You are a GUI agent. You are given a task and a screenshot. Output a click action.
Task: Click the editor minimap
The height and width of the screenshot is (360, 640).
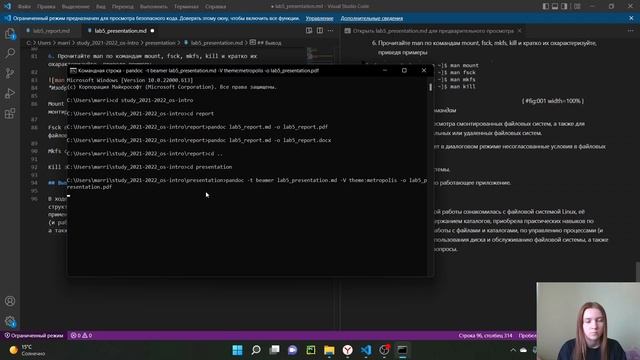click(320, 55)
